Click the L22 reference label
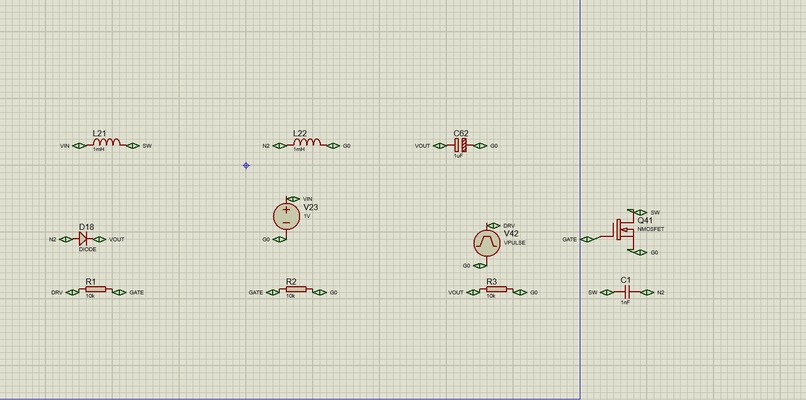The width and height of the screenshot is (806, 400). pos(300,133)
